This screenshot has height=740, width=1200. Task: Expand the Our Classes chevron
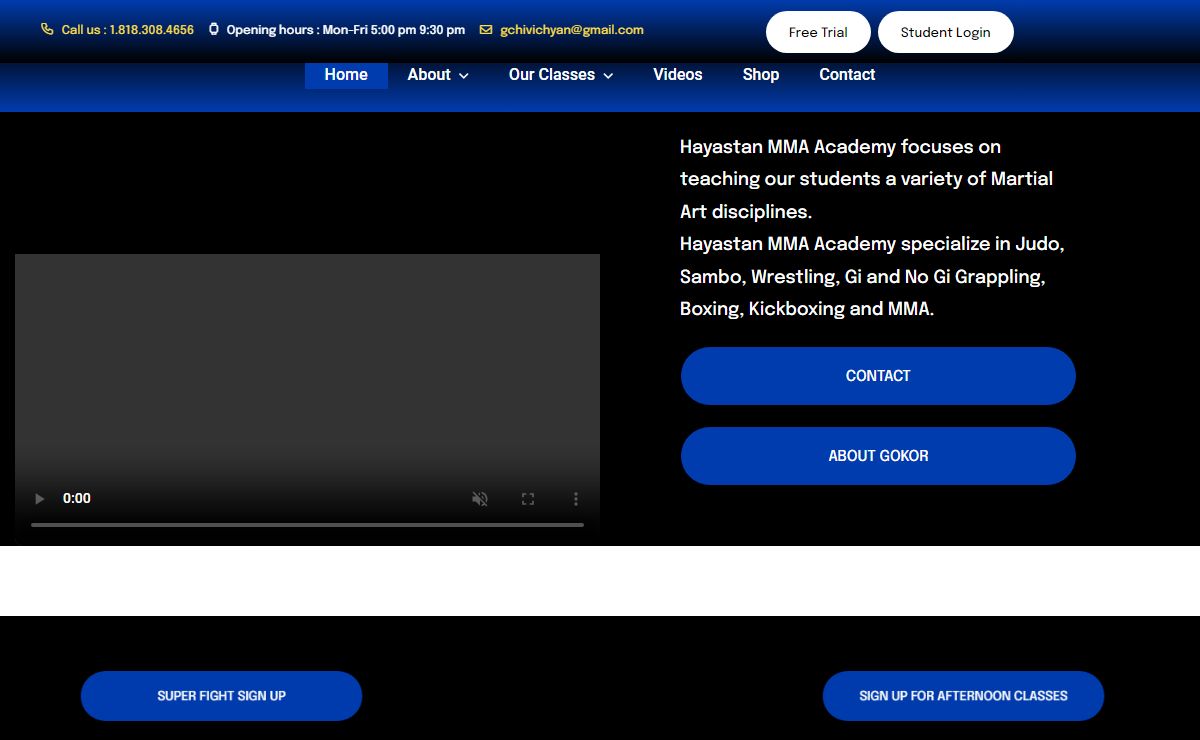(608, 75)
